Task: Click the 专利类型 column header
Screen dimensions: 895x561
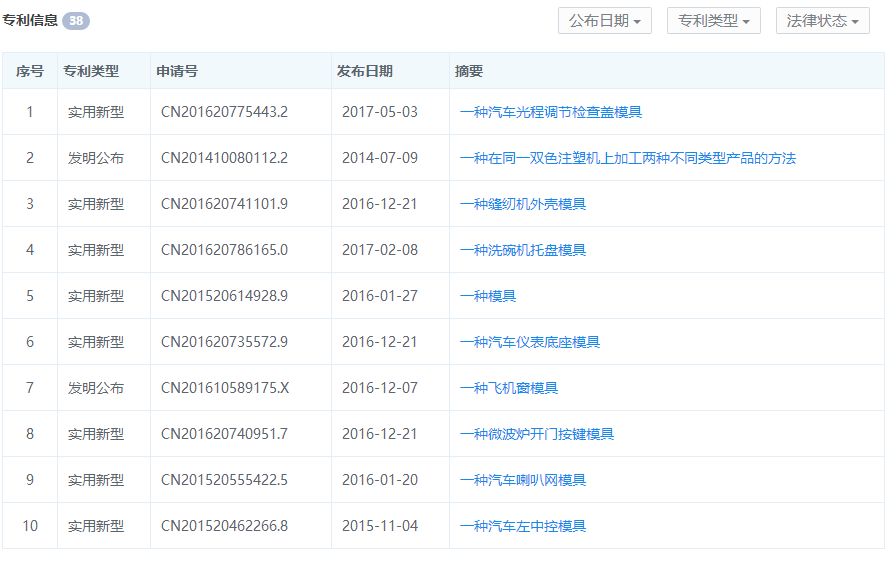Action: point(91,71)
